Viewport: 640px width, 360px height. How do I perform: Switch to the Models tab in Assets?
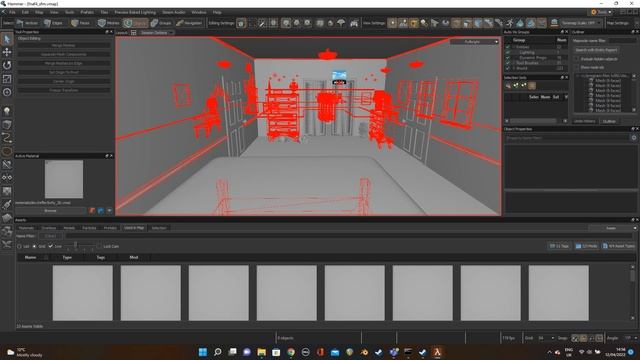69,228
